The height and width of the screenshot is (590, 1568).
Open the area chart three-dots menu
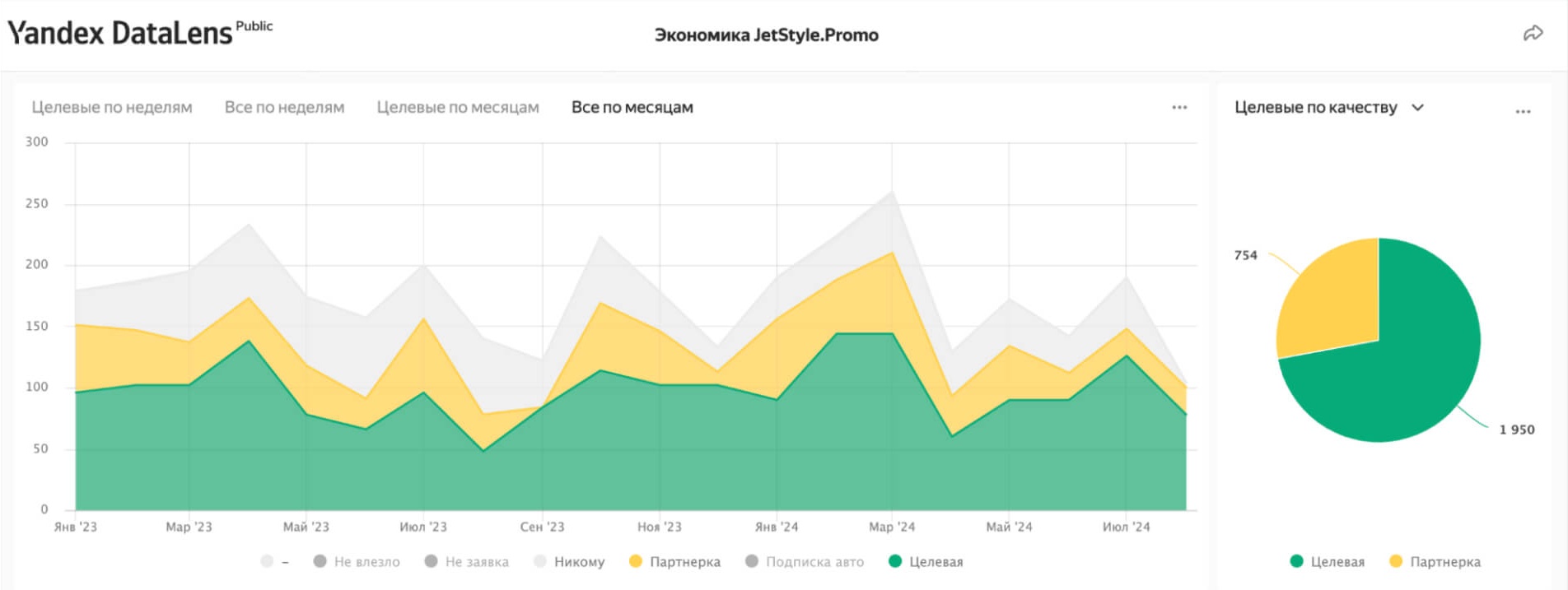click(1179, 108)
